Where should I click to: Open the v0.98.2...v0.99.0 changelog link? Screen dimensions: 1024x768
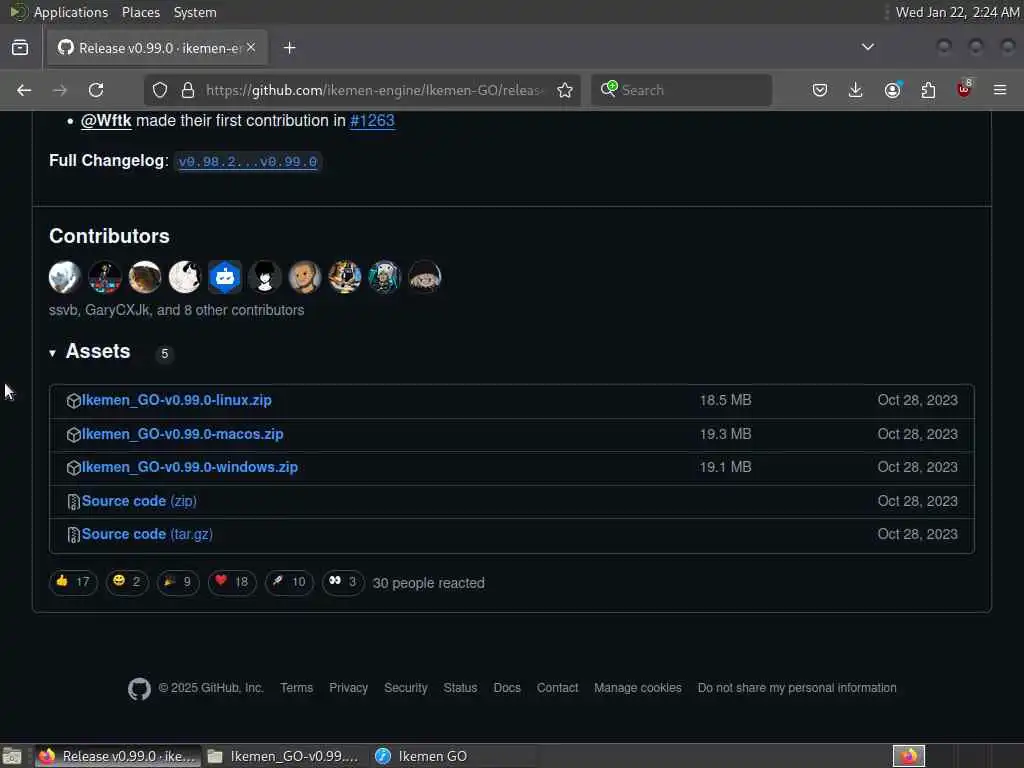pyautogui.click(x=248, y=162)
